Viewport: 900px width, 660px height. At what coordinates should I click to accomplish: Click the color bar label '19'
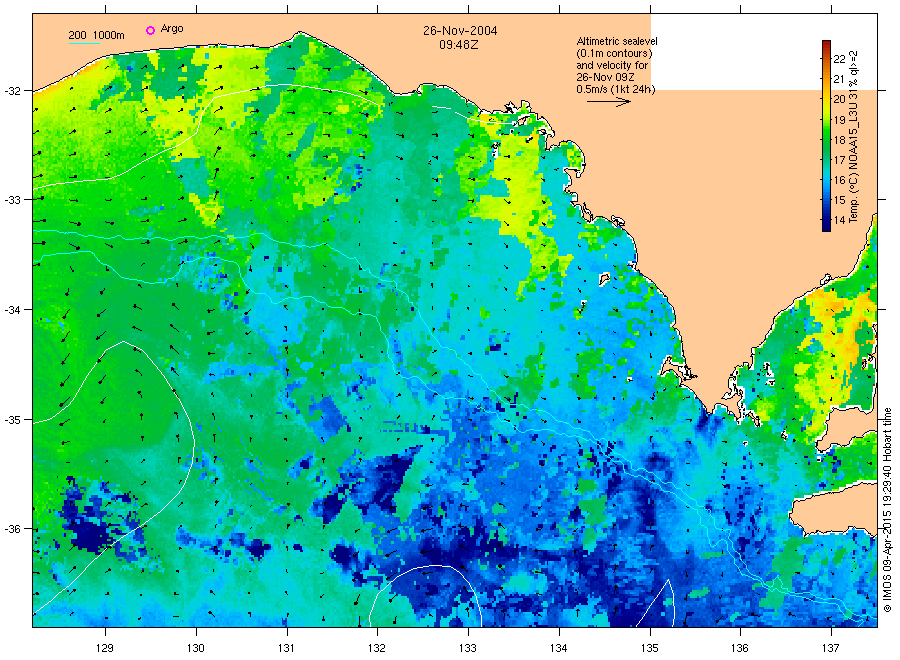839,120
